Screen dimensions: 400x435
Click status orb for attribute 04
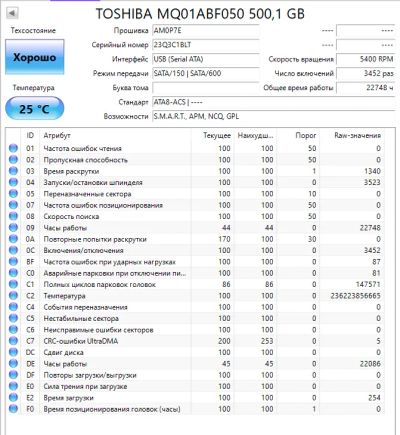click(x=13, y=182)
